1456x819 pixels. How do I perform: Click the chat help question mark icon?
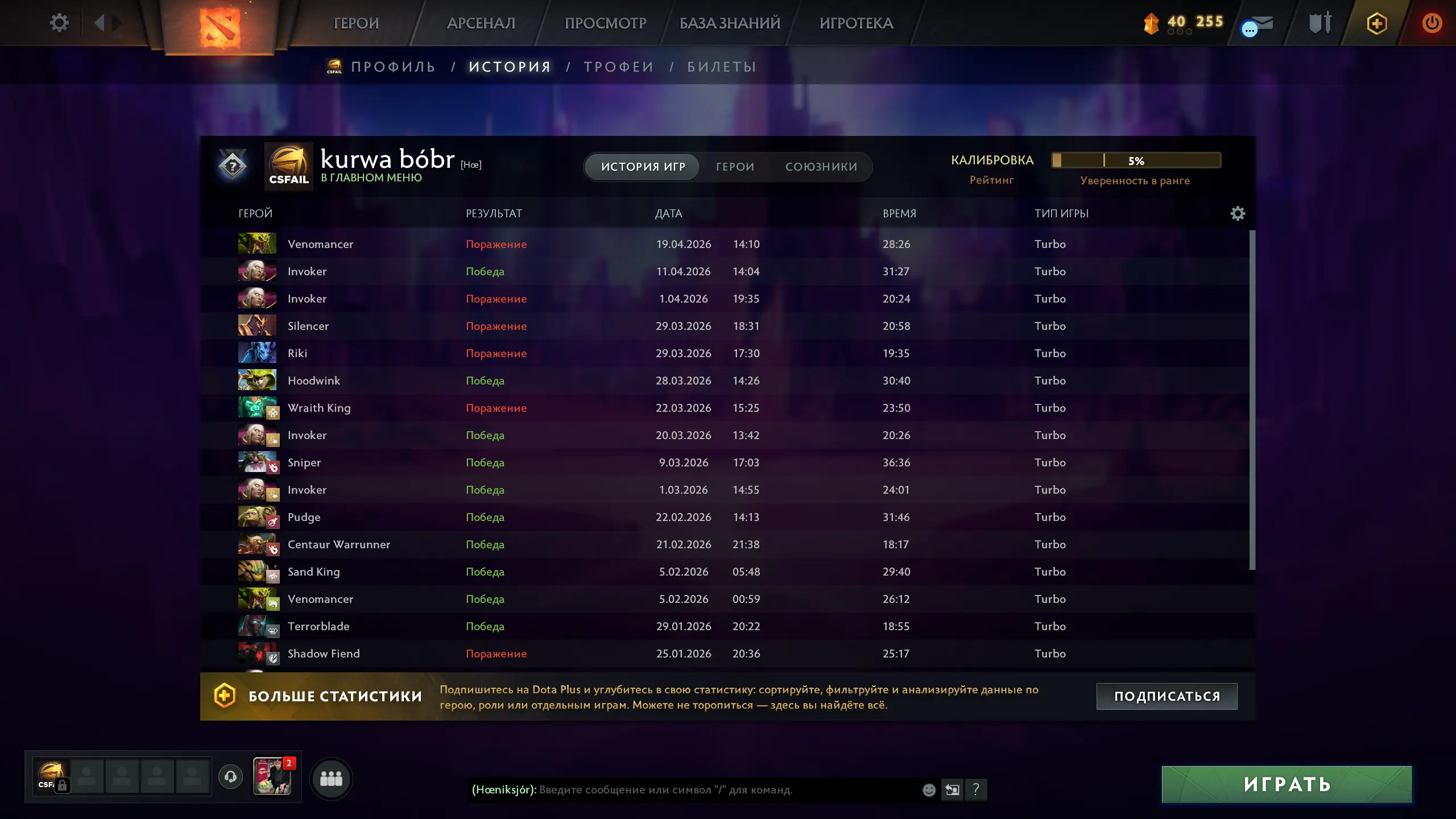coord(976,789)
